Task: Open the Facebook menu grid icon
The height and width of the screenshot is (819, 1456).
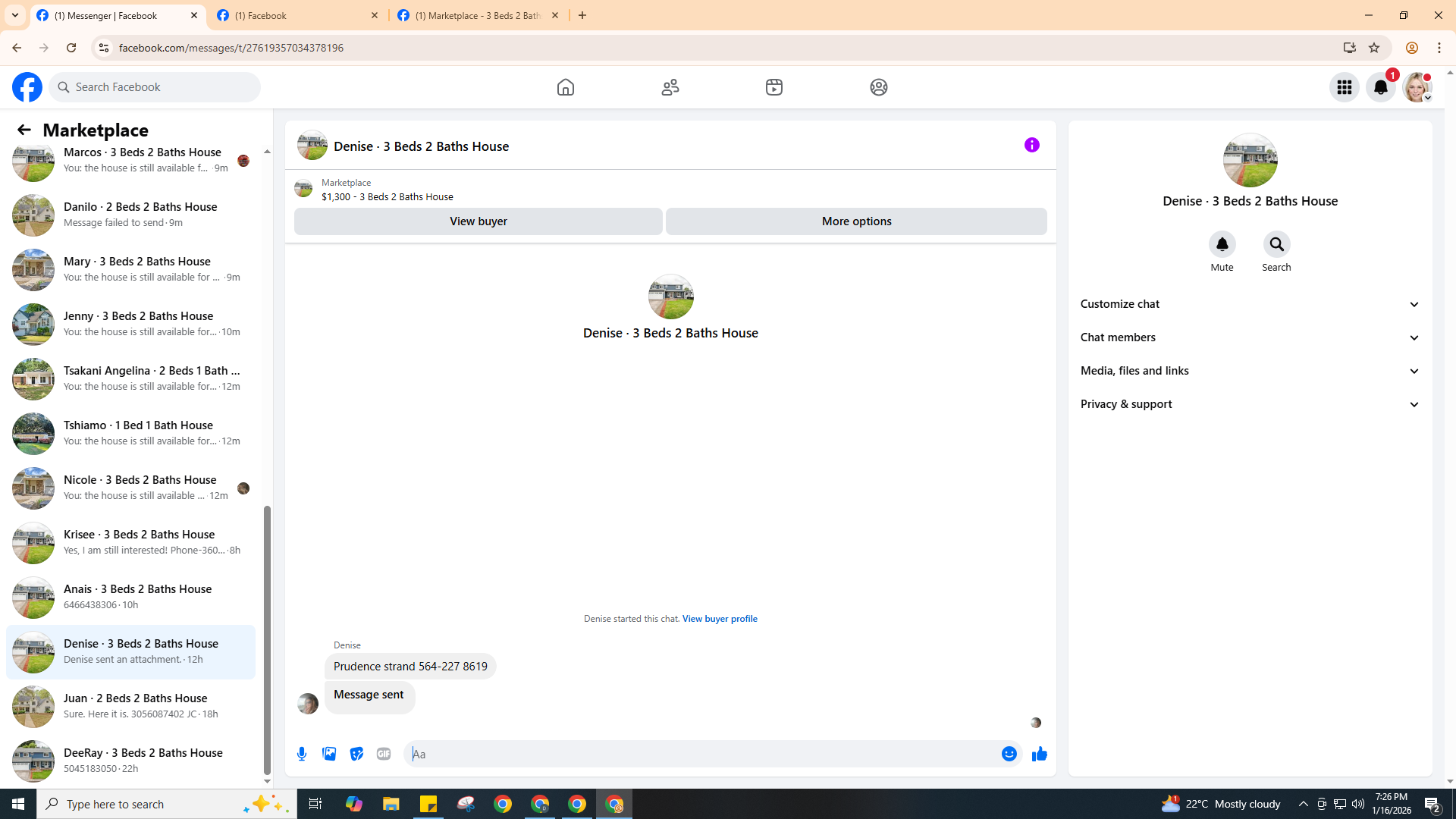Action: [x=1344, y=87]
